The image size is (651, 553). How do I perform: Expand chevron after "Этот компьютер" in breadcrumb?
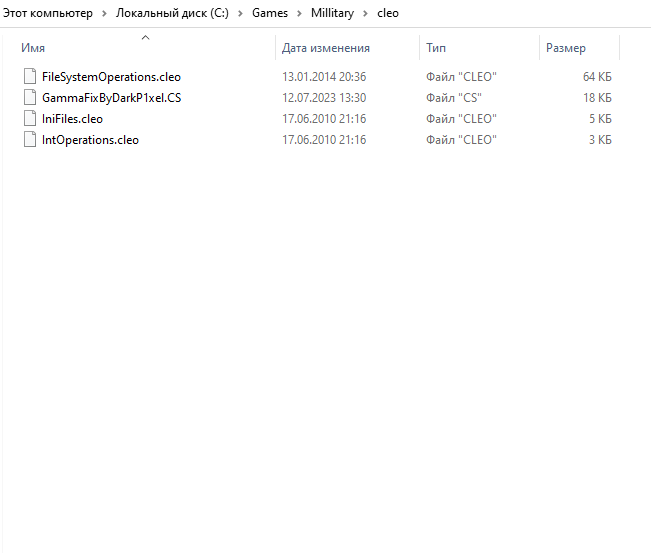(x=104, y=14)
